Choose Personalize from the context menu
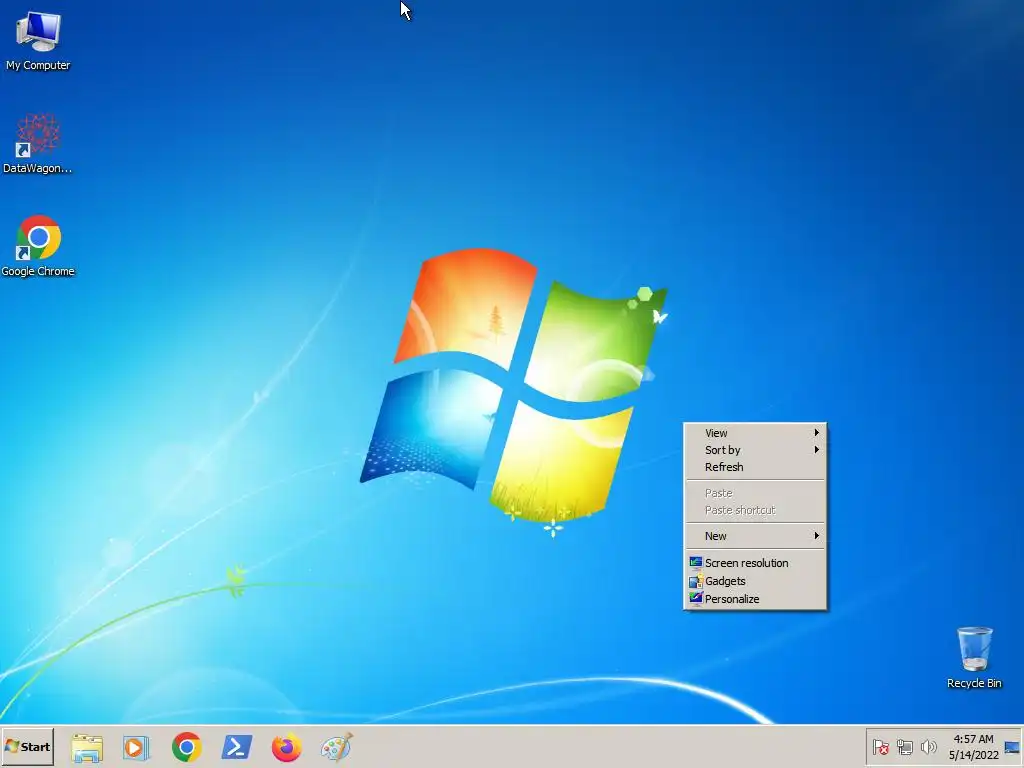1024x768 pixels. [x=755, y=599]
